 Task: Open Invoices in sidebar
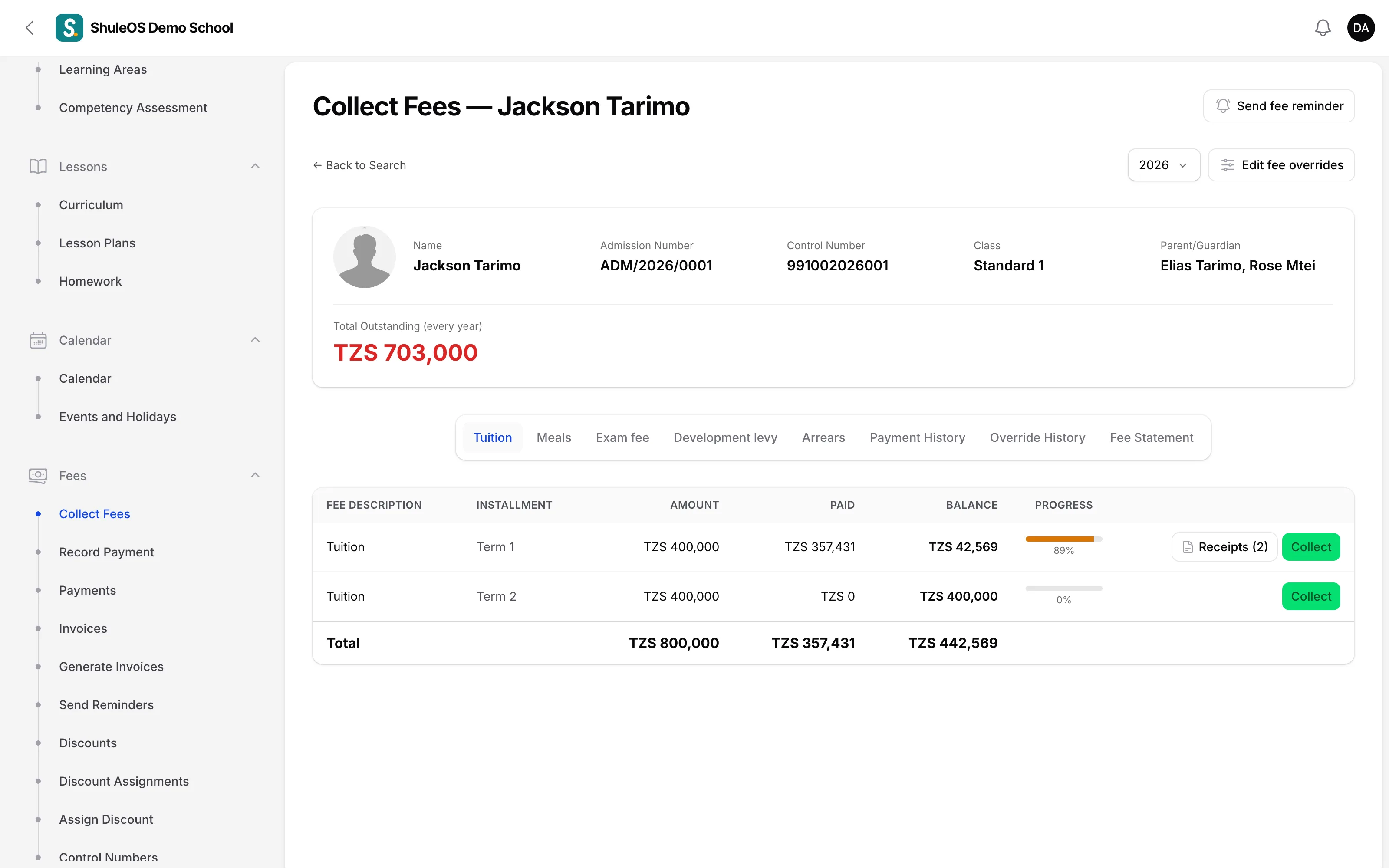82,628
